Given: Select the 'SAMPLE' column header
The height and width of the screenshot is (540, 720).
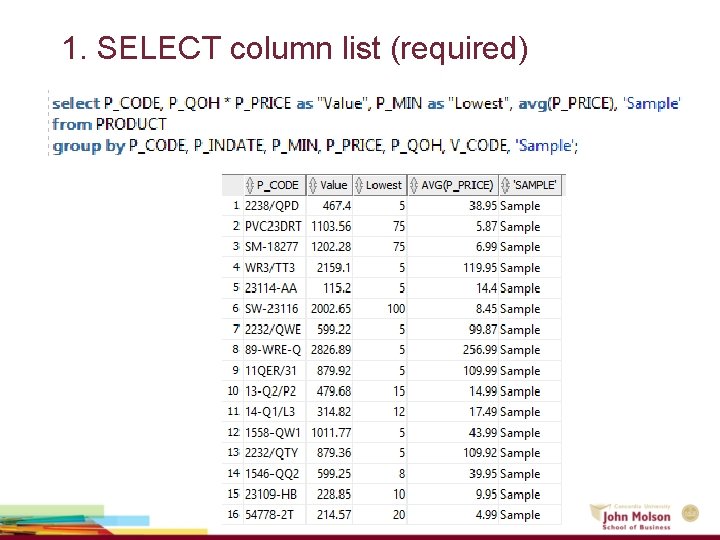Looking at the screenshot, I should point(530,185).
